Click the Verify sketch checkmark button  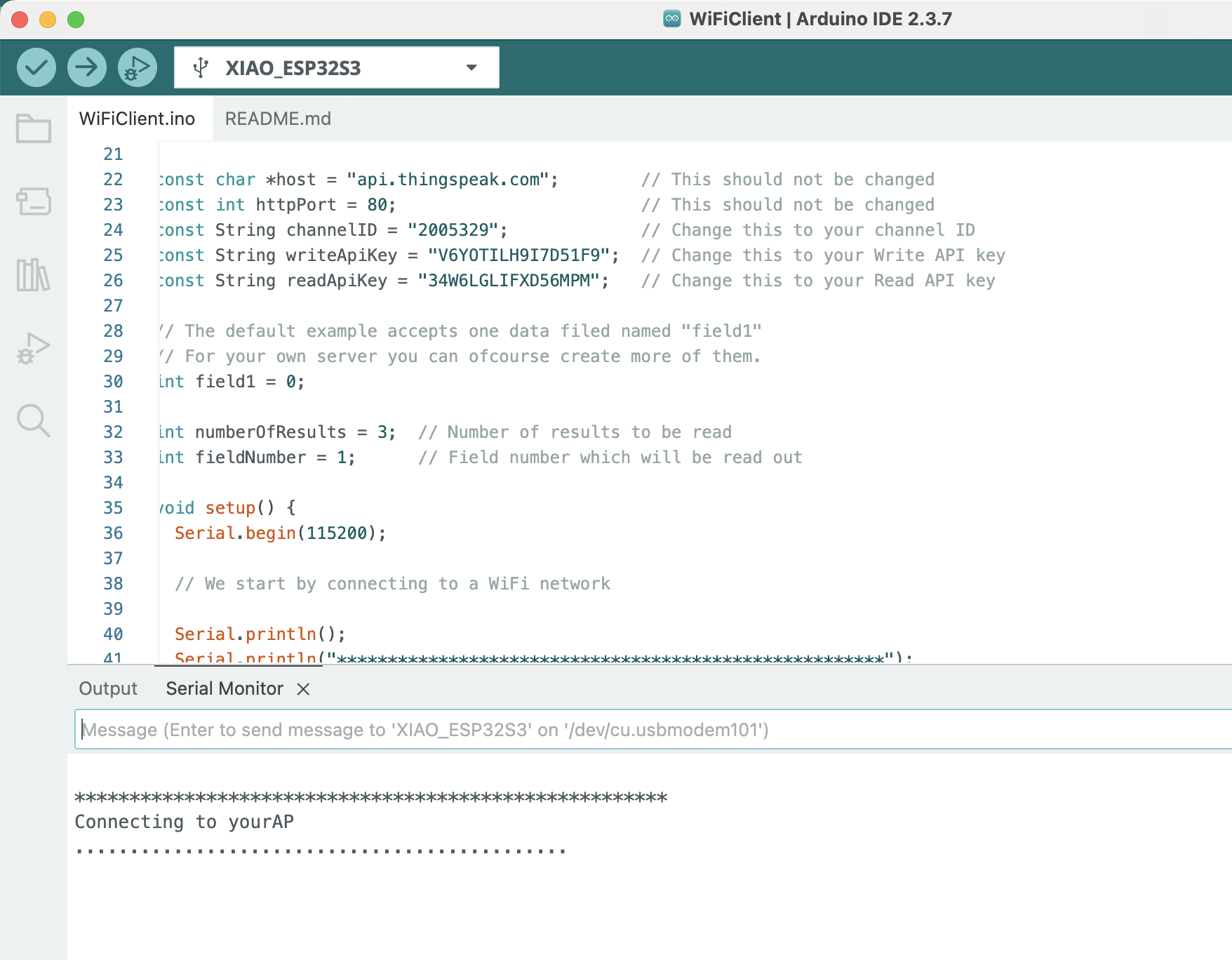pyautogui.click(x=36, y=67)
